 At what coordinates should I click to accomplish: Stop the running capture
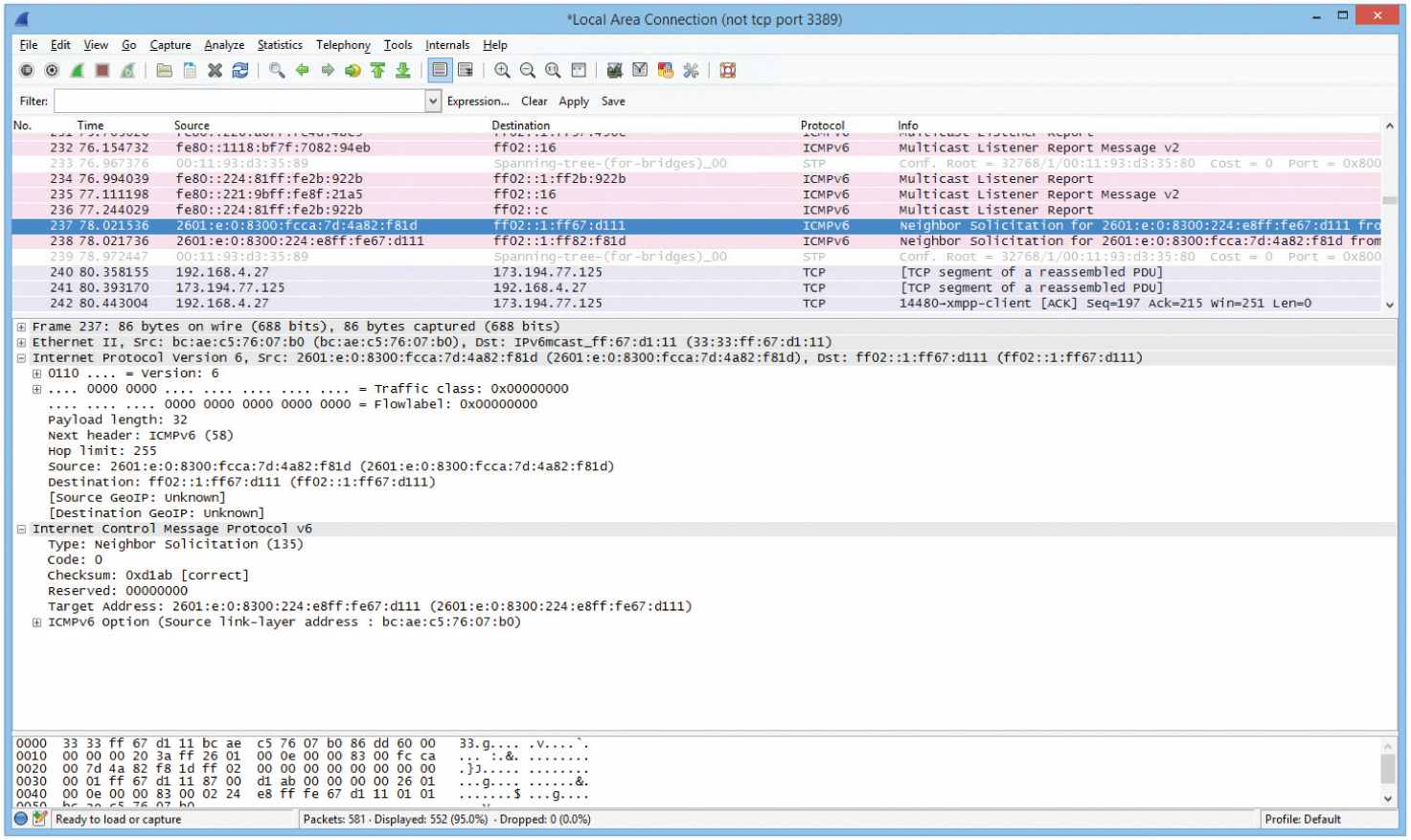(x=102, y=70)
